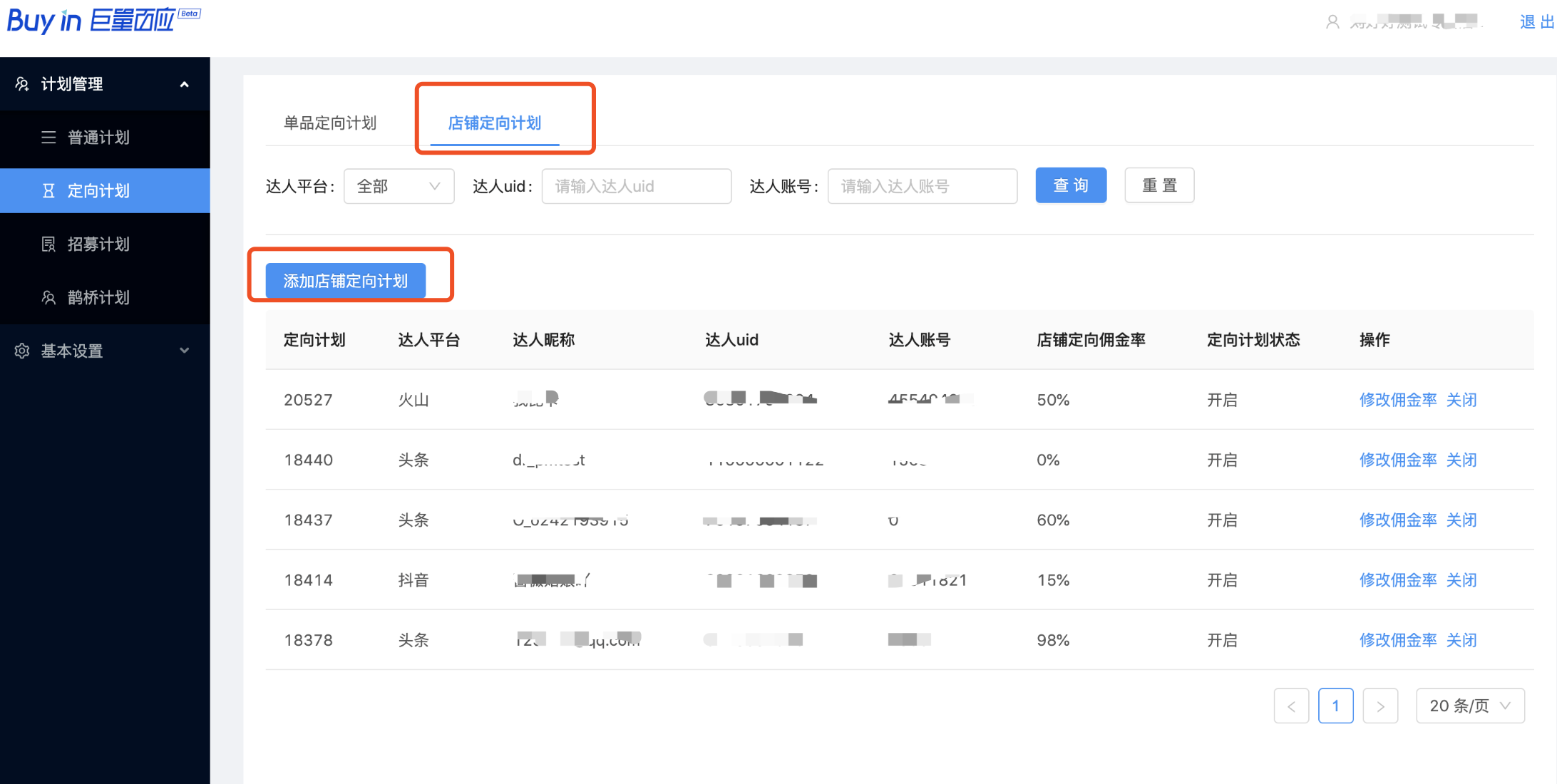Click 修改佣金率 for plan 18437
Image resolution: width=1557 pixels, height=784 pixels.
[1398, 520]
